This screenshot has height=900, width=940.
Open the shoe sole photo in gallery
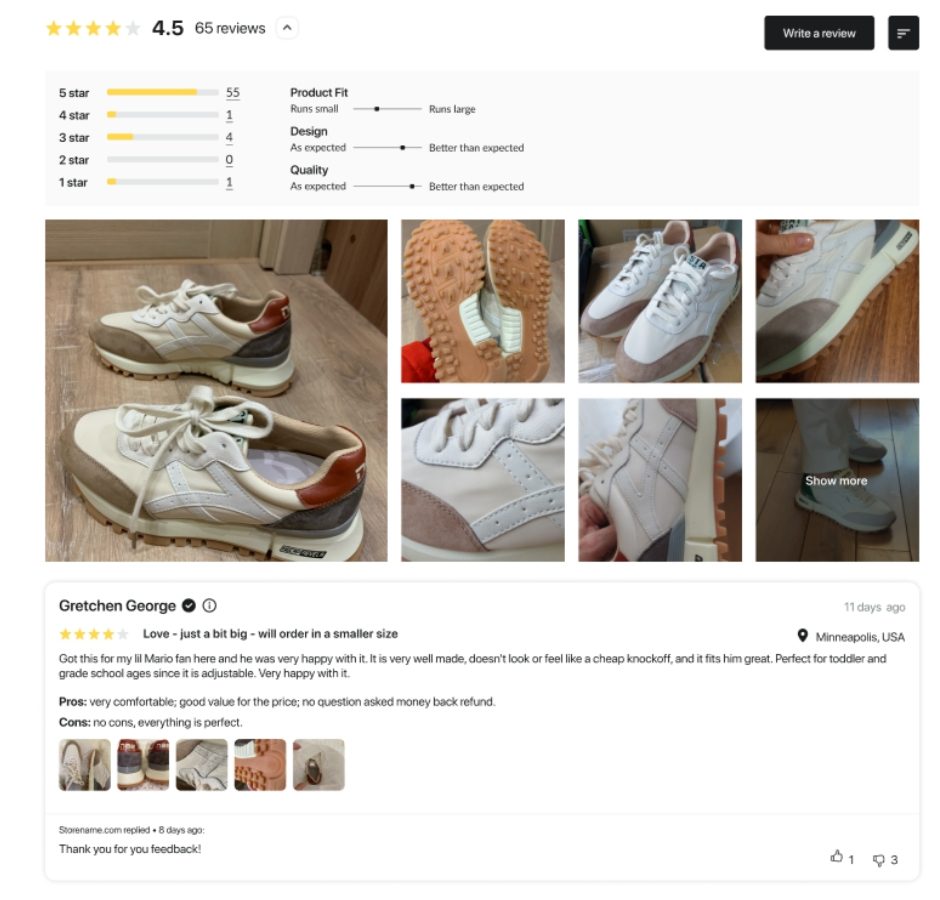point(482,301)
